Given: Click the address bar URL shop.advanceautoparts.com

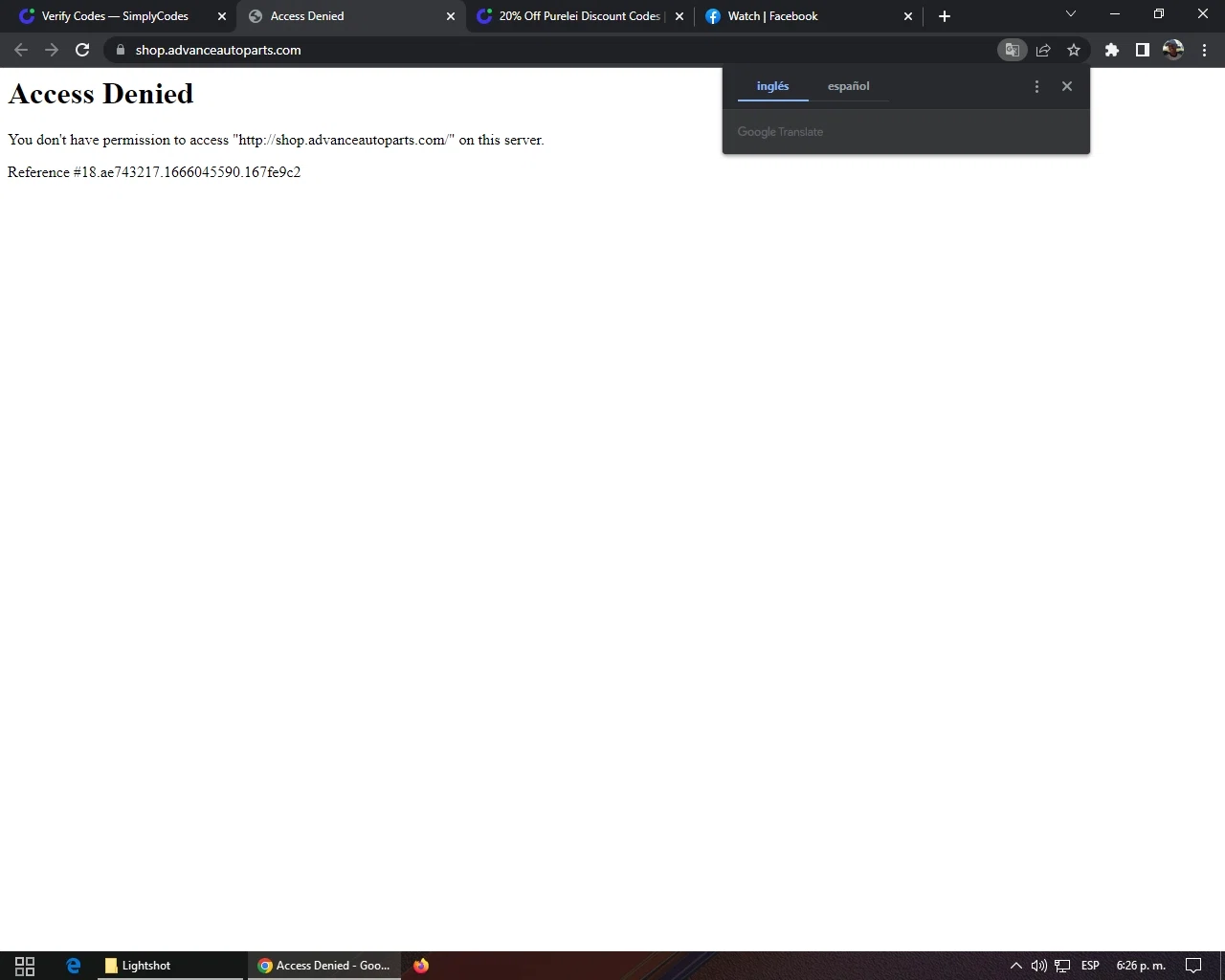Looking at the screenshot, I should click(218, 50).
